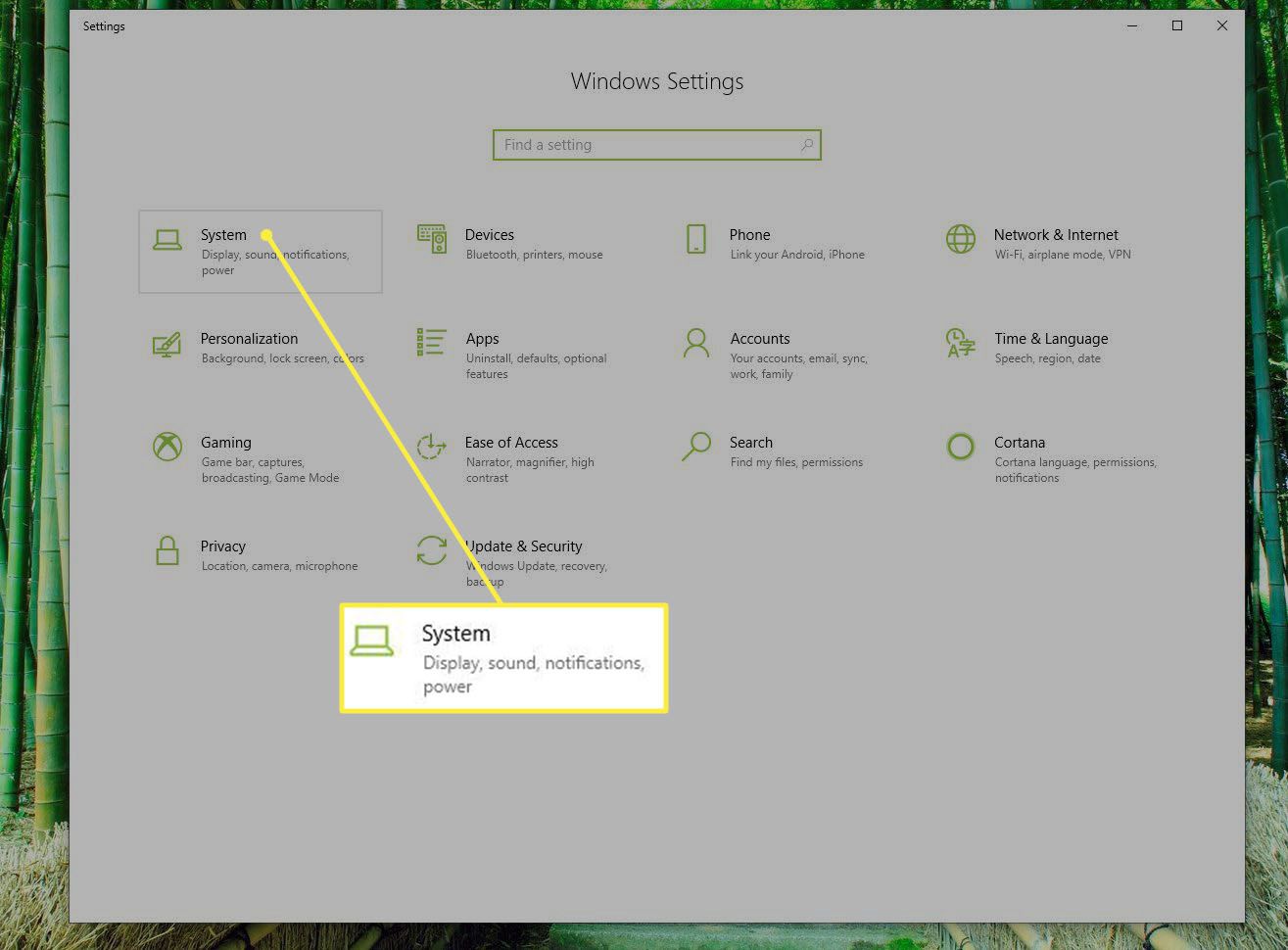Click 'Uninstall, defaults, optional features' text
1288x950 pixels.
537,366
